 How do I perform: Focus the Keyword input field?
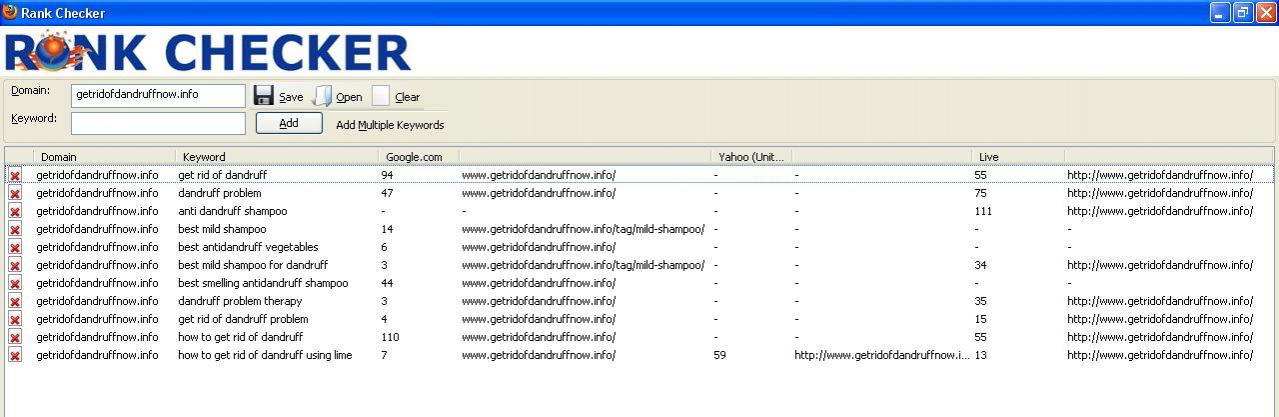tap(158, 123)
